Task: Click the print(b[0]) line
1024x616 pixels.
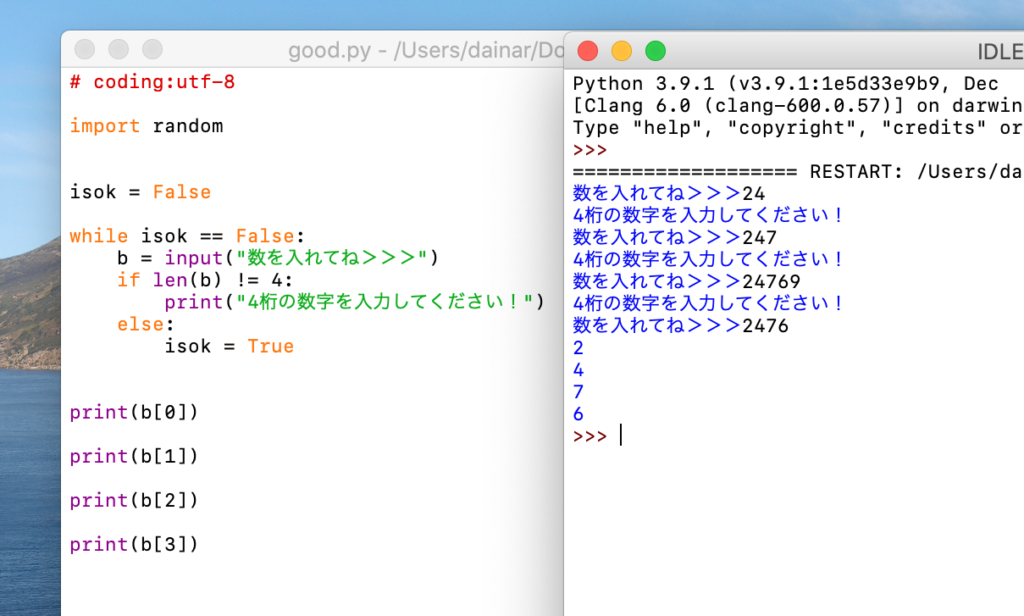Action: point(134,412)
